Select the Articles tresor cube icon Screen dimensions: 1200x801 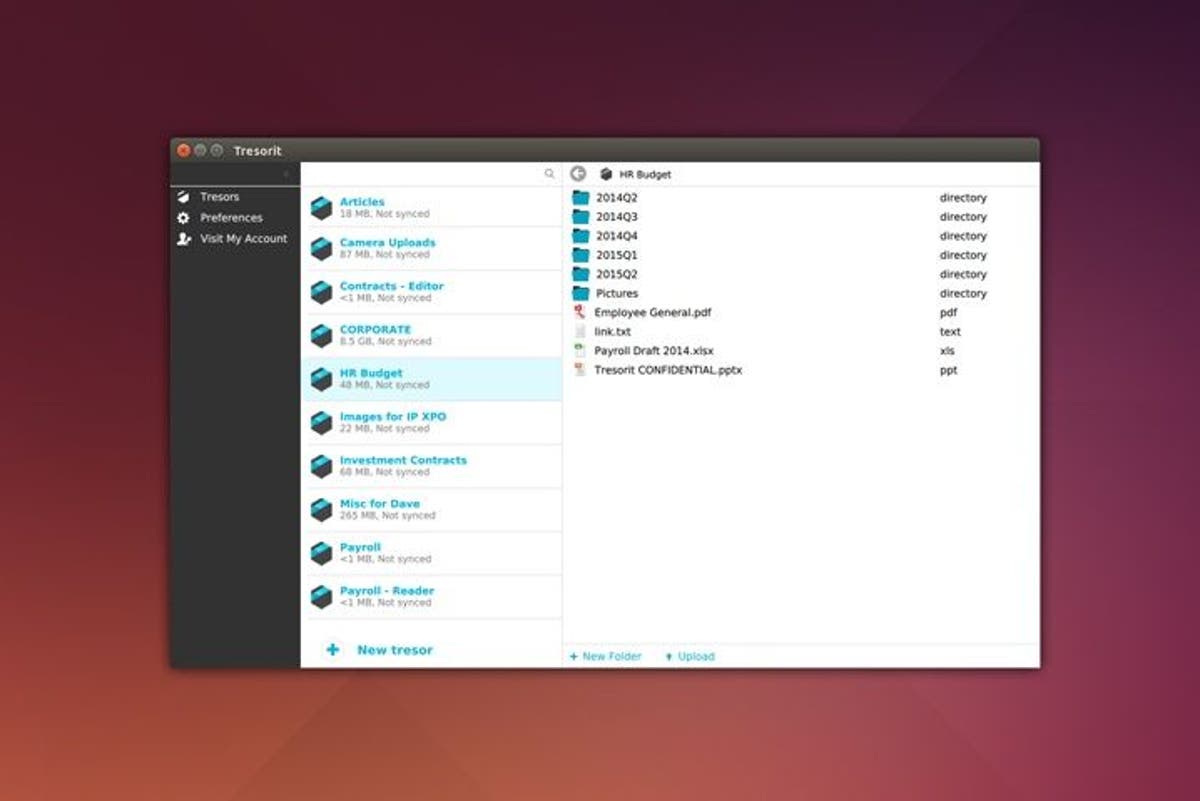pyautogui.click(x=321, y=207)
